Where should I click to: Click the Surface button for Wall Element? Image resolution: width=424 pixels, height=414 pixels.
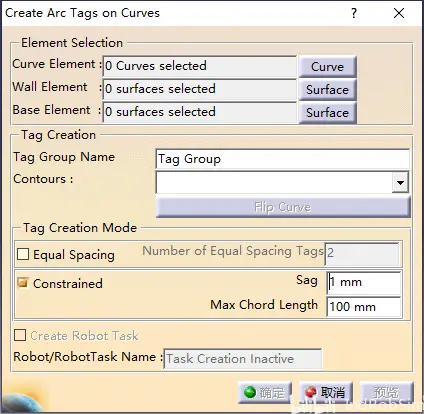click(x=327, y=89)
